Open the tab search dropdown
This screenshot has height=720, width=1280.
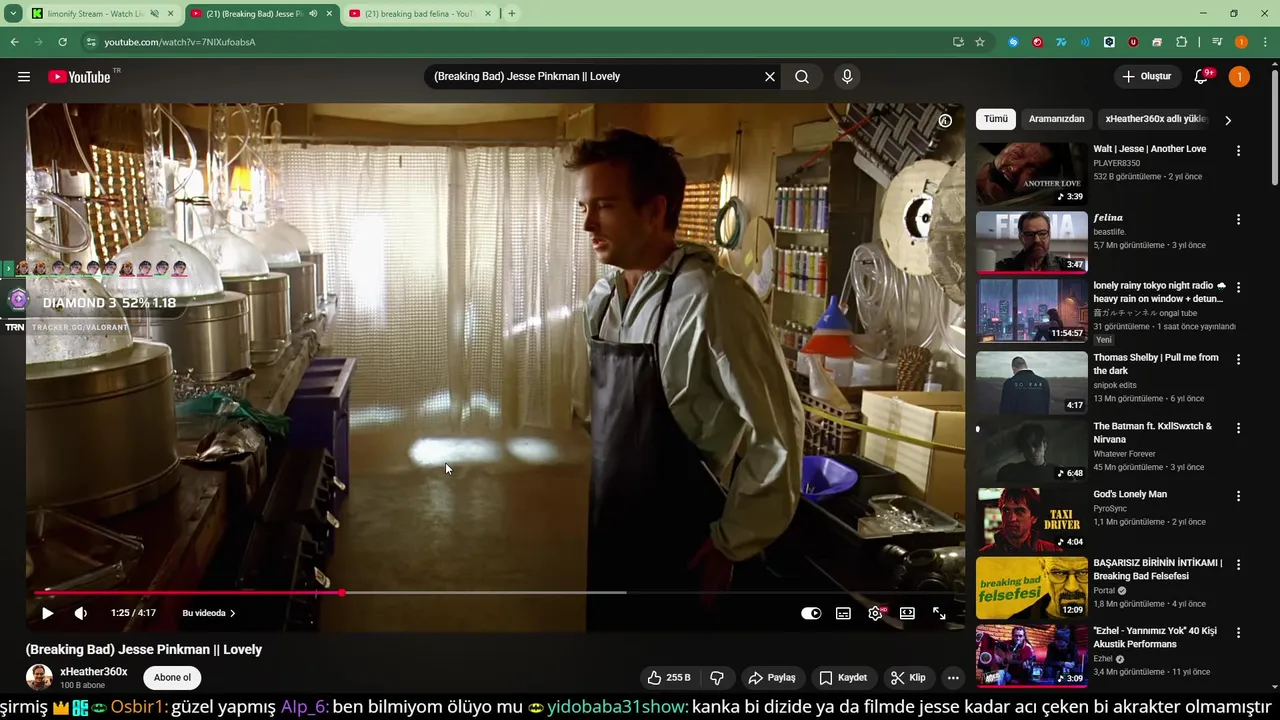[x=13, y=14]
